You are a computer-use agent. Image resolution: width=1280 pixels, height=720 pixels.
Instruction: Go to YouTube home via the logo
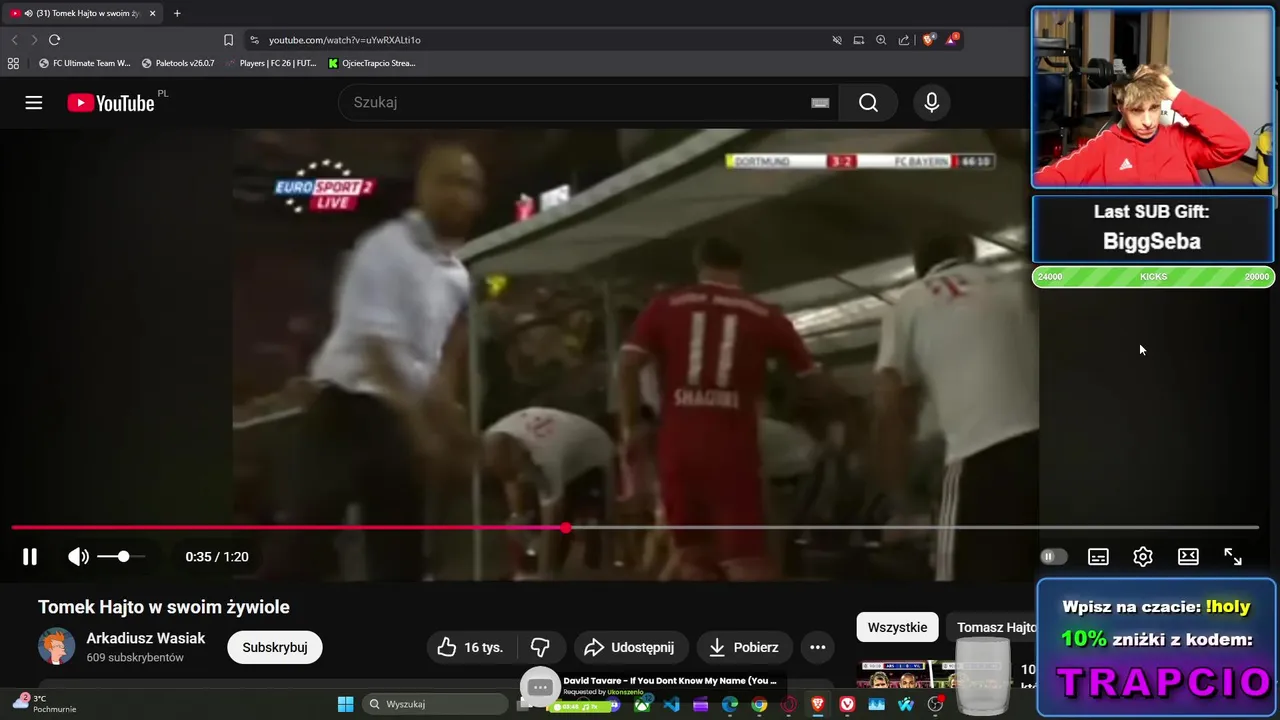pyautogui.click(x=111, y=103)
